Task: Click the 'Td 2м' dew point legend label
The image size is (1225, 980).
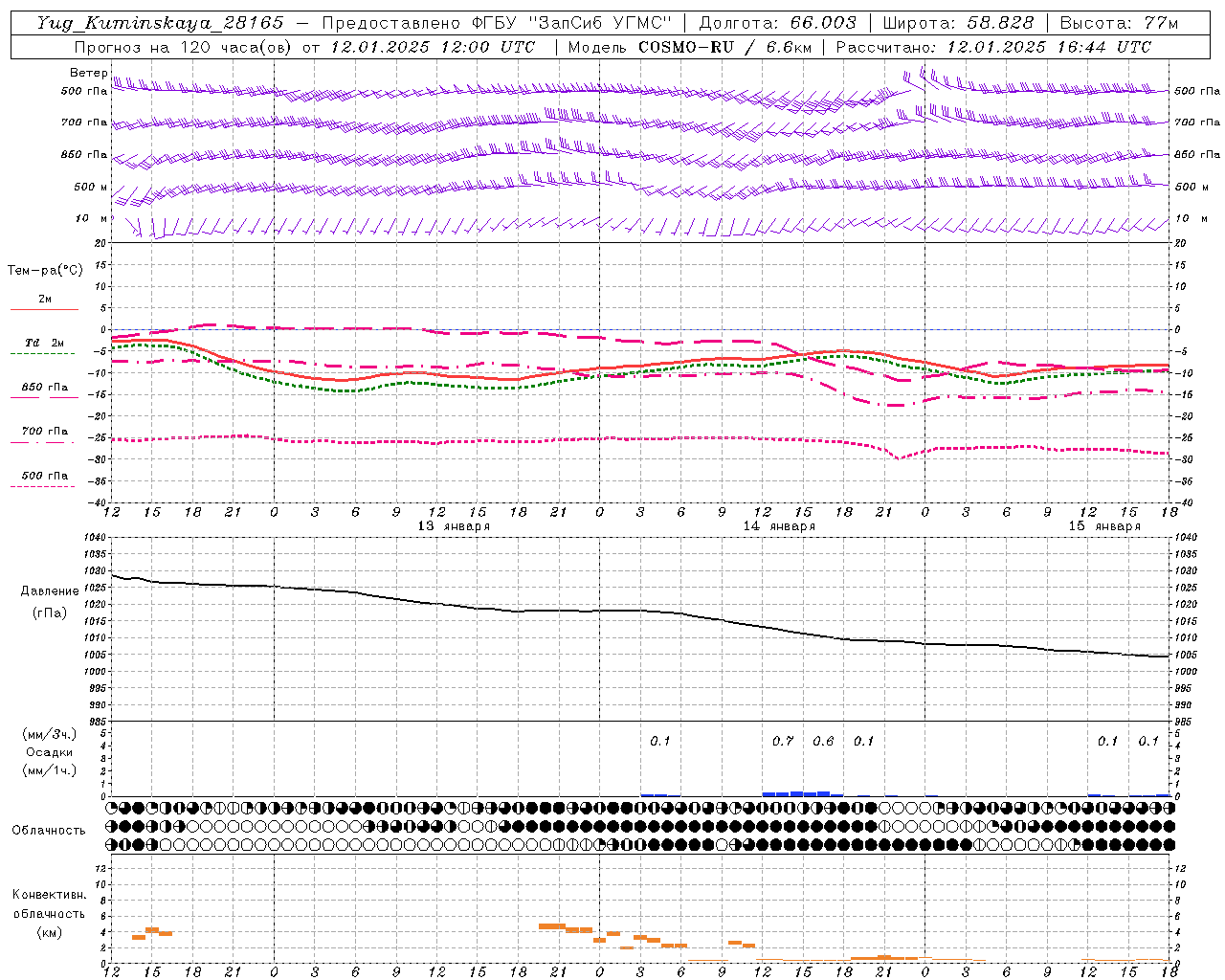Action: (44, 343)
